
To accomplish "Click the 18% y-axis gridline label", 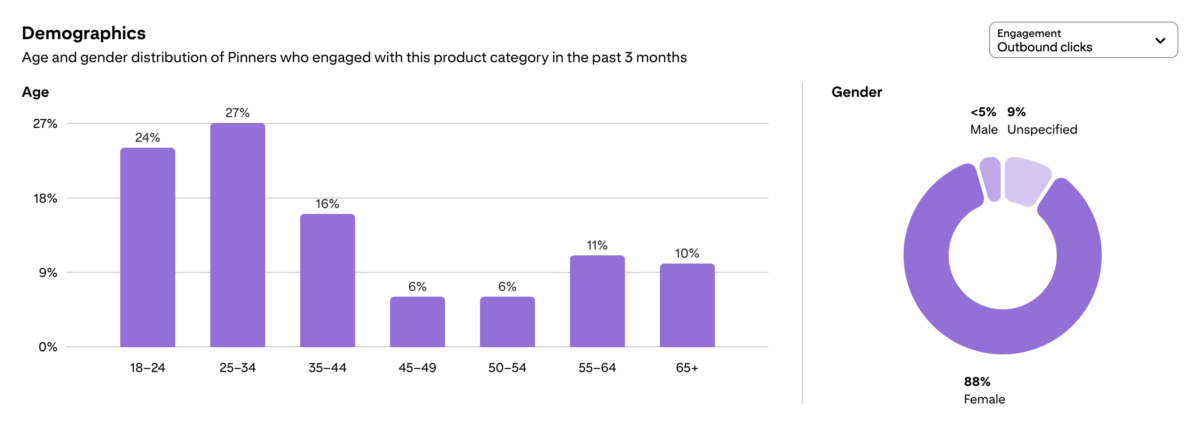I will 46,198.
